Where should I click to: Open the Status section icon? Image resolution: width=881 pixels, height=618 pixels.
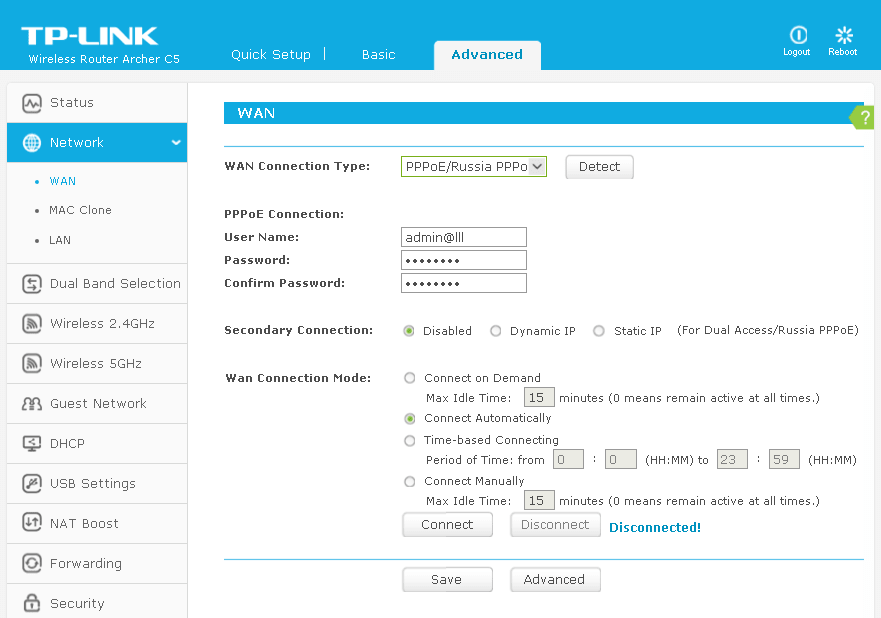click(32, 103)
